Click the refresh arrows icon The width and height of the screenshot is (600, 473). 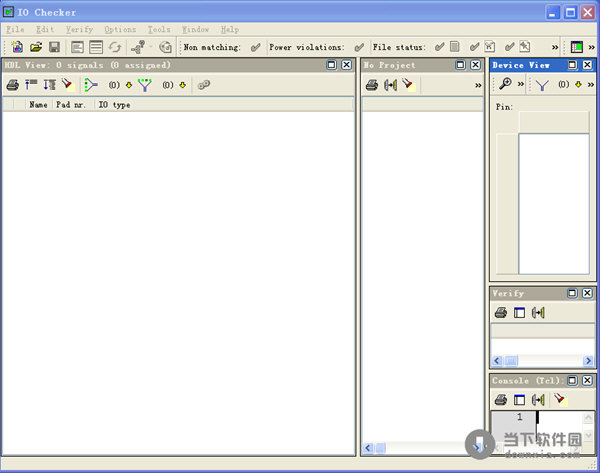115,47
